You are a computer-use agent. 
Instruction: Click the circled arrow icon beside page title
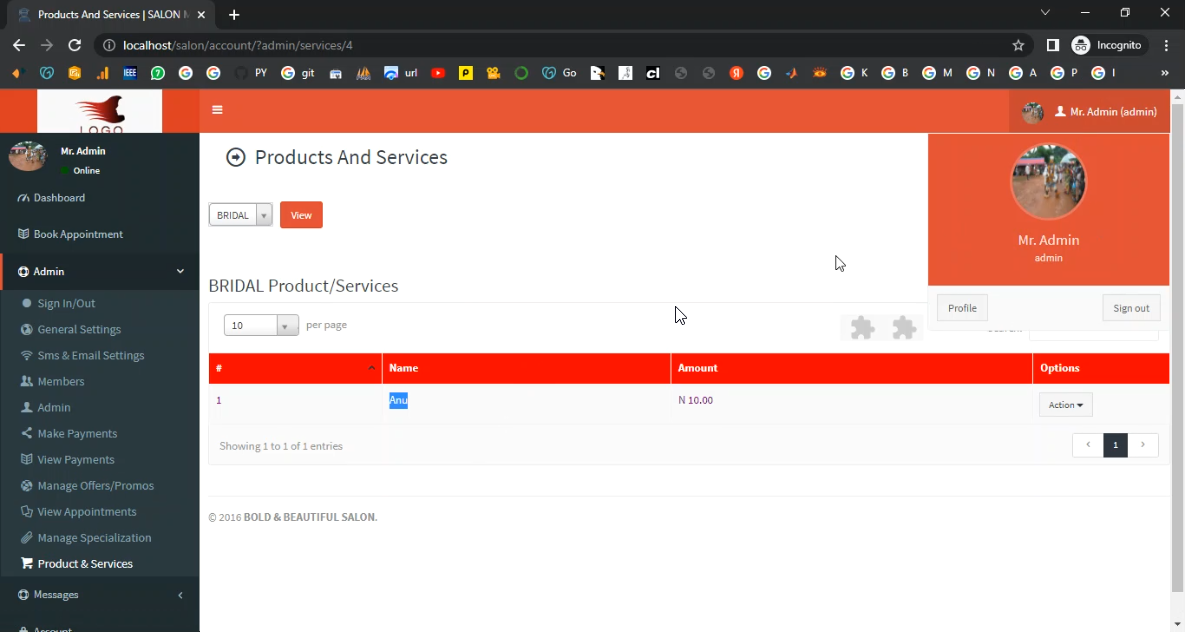pyautogui.click(x=236, y=157)
